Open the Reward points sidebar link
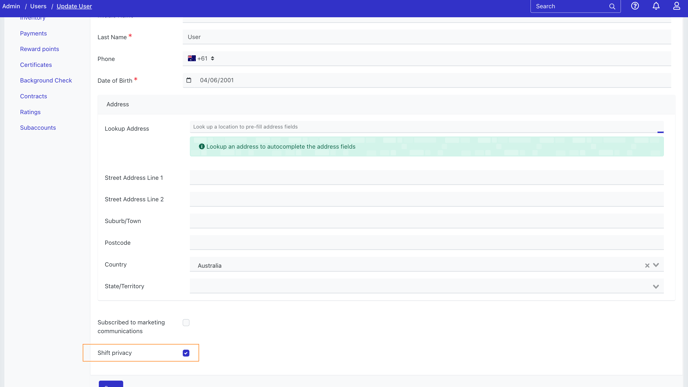 pyautogui.click(x=39, y=49)
